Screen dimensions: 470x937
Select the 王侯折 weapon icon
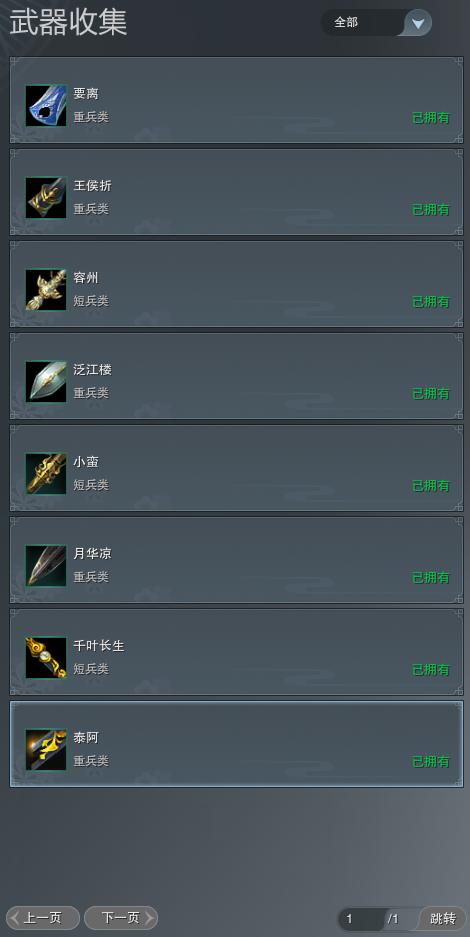click(x=46, y=197)
